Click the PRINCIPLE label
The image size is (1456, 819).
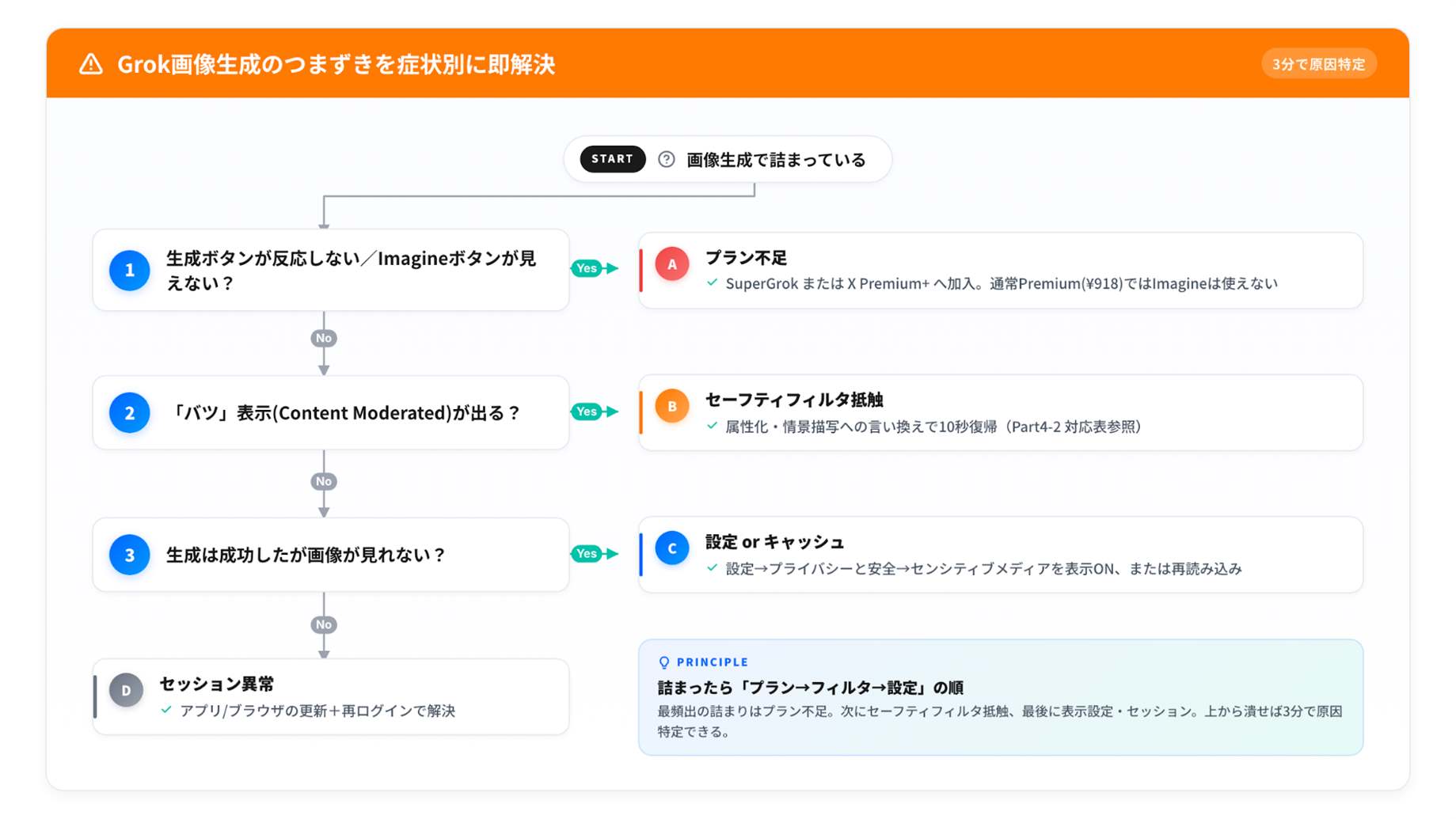coord(713,662)
